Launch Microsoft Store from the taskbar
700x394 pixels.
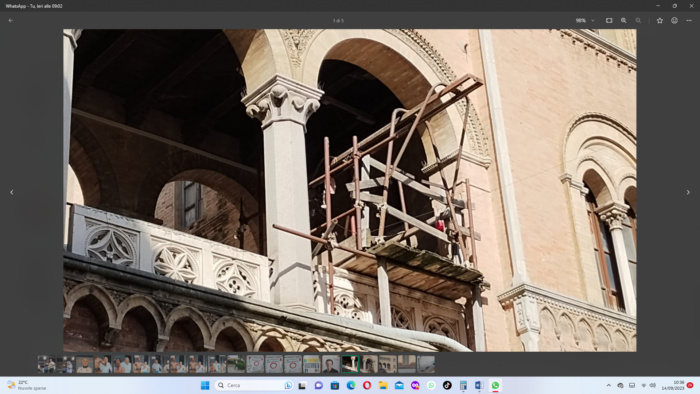335,386
